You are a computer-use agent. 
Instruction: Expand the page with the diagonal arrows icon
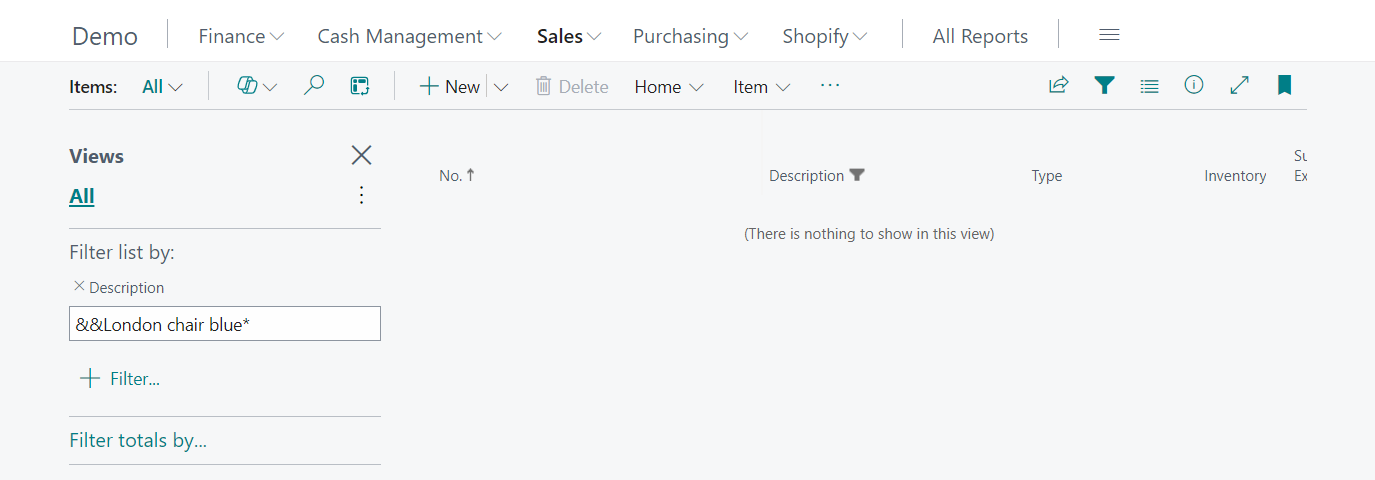pyautogui.click(x=1239, y=86)
